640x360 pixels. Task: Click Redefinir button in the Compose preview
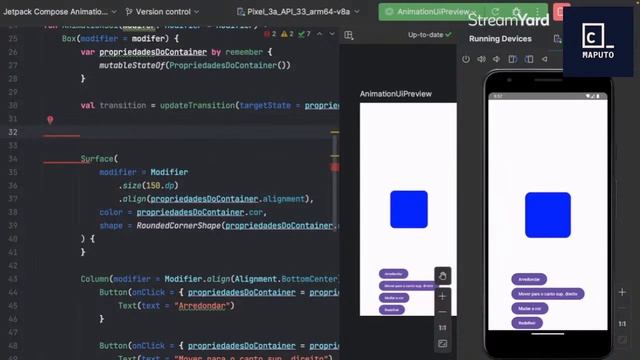(391, 310)
